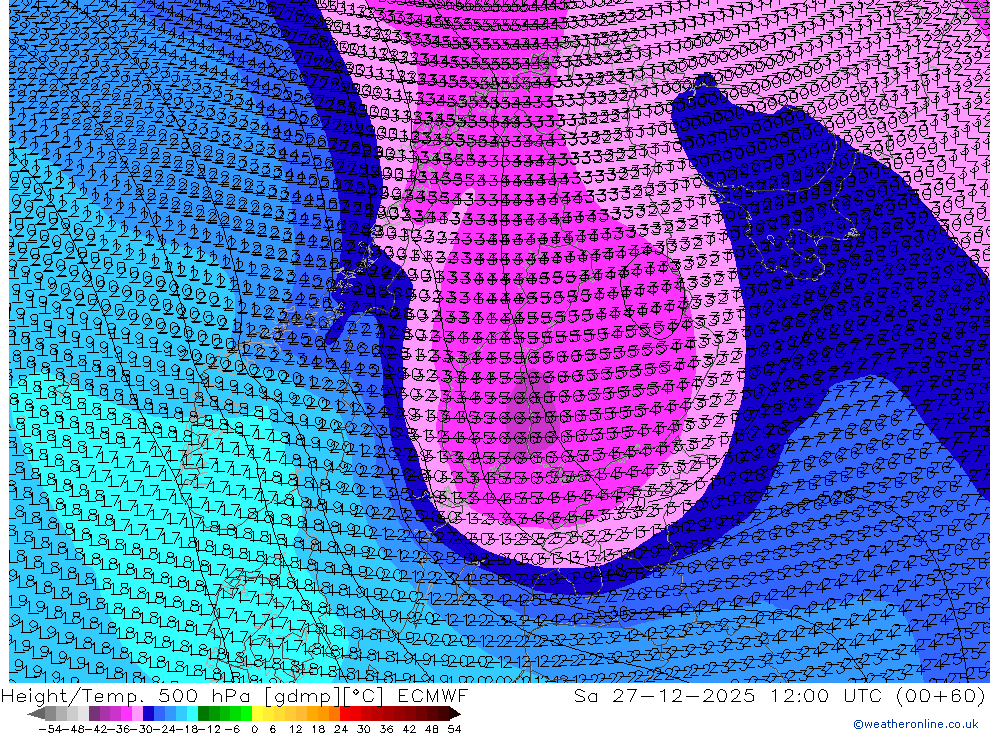The width and height of the screenshot is (1000, 733).
Task: Select the cyan swatch in the temperature legend
Action: [x=192, y=714]
